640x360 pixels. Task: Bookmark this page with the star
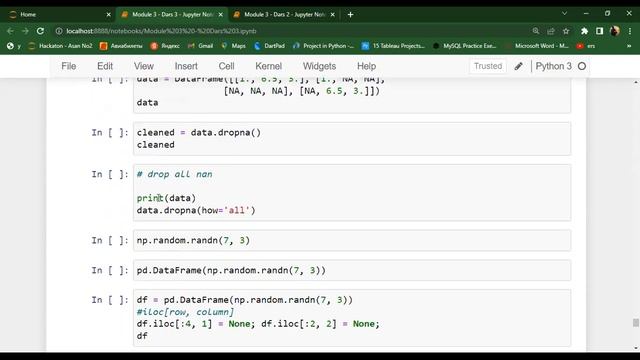click(x=566, y=31)
